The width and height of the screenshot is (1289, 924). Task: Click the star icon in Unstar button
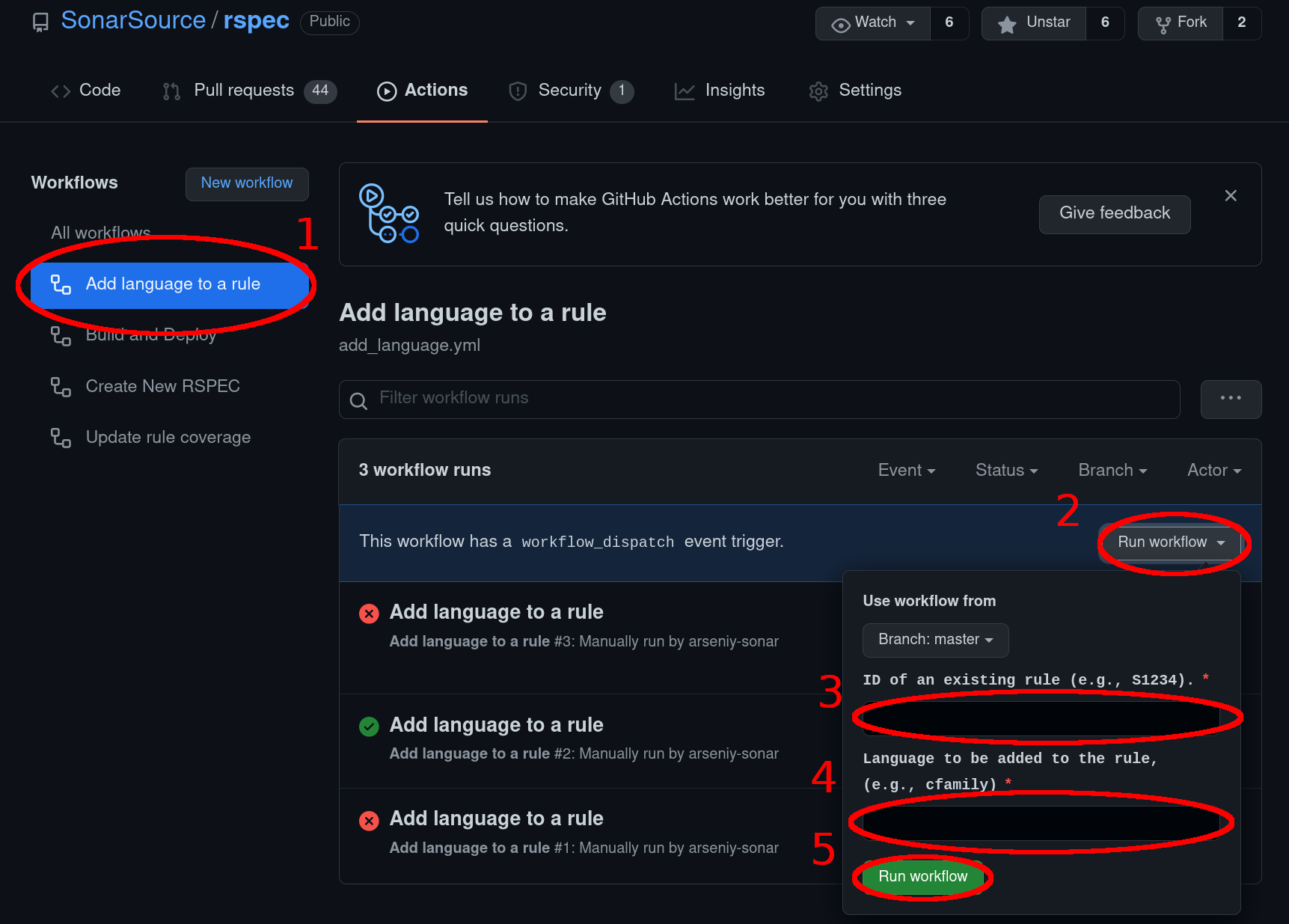point(1007,25)
